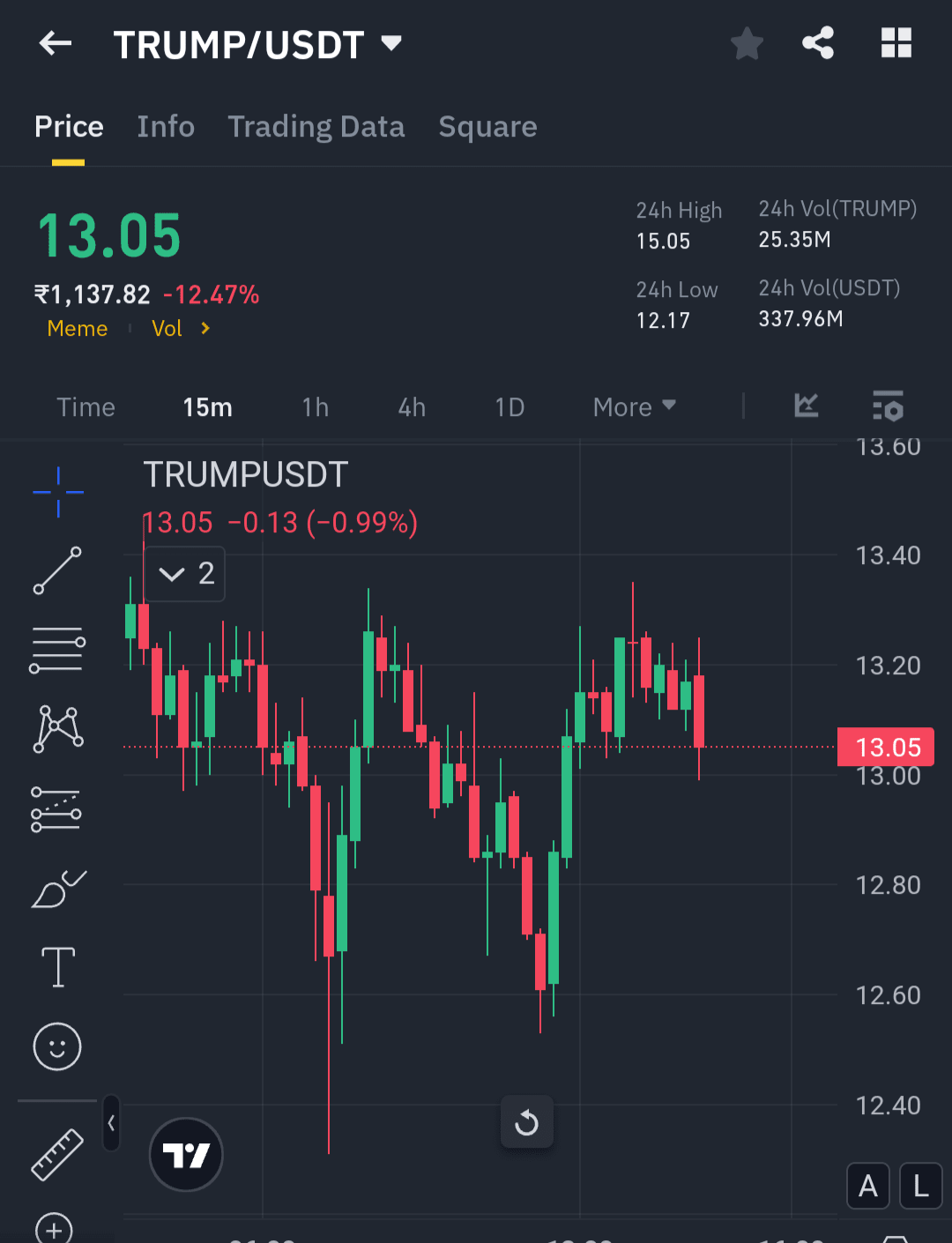952x1243 pixels.
Task: Select the horizontal lines Fibonacci tool
Action: pos(57,650)
